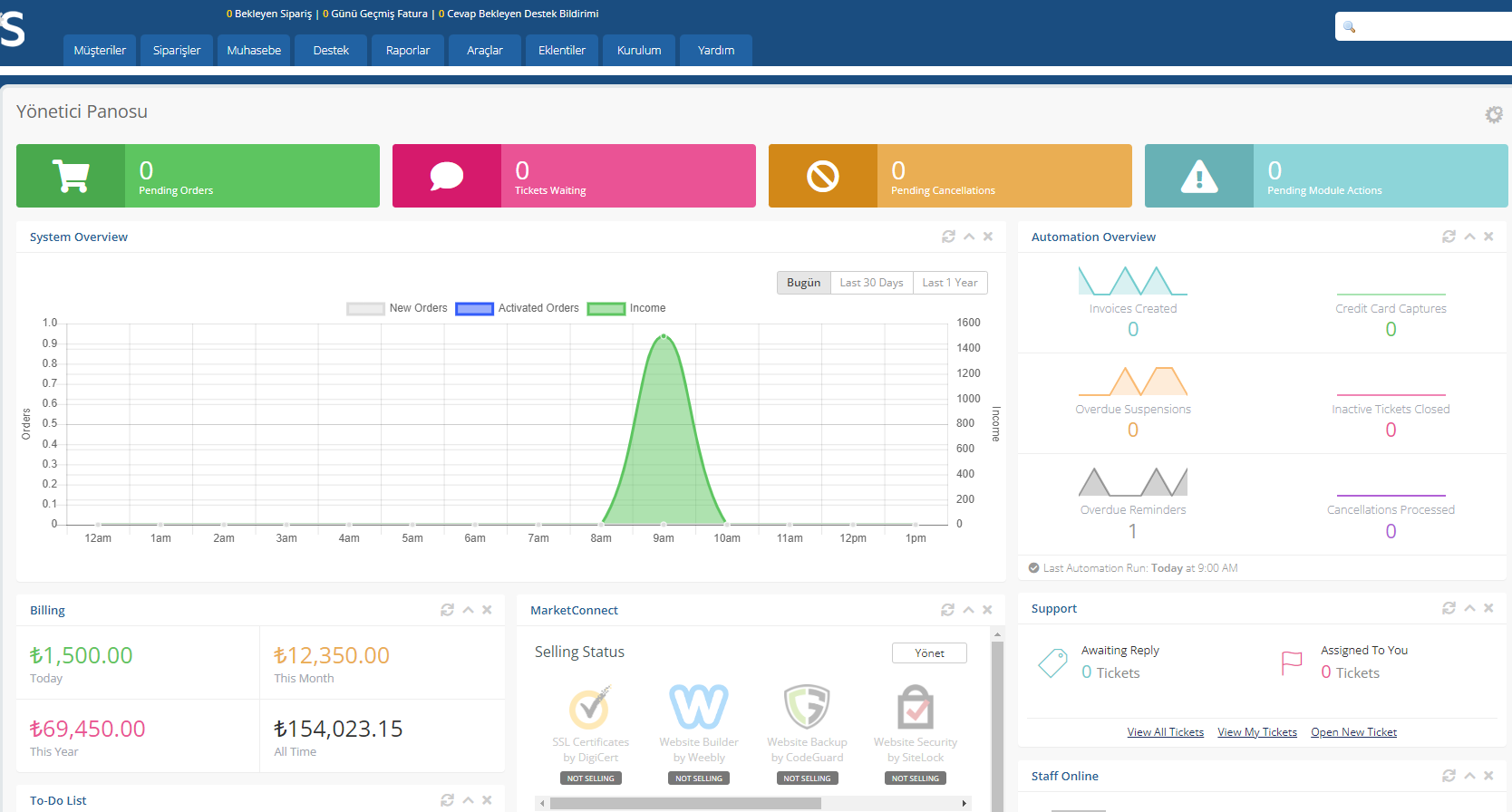Click the SSL Certificates DigiCert icon
Image resolution: width=1512 pixels, height=812 pixels.
(x=590, y=707)
